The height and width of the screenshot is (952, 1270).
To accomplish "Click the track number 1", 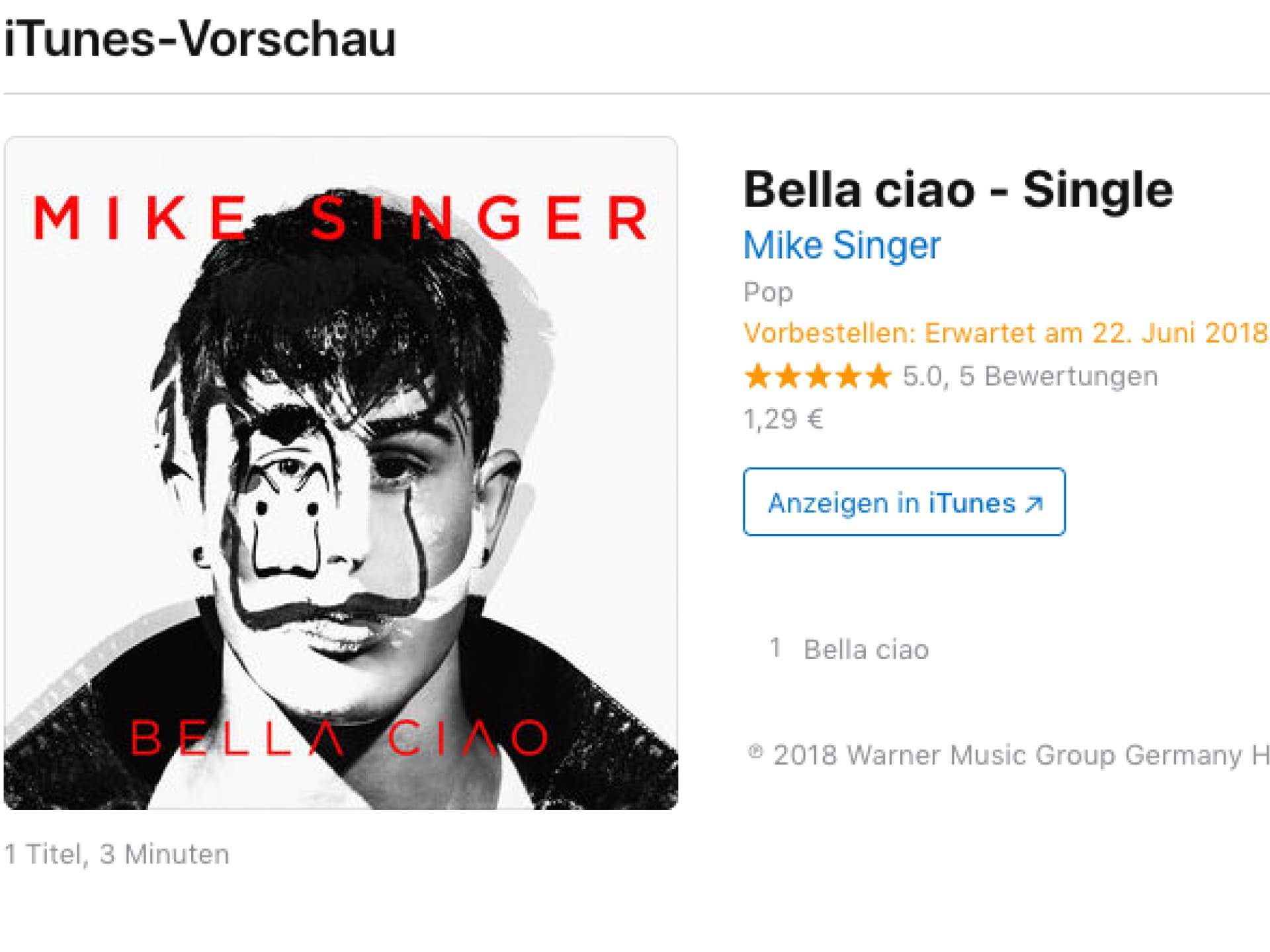I will tap(775, 648).
